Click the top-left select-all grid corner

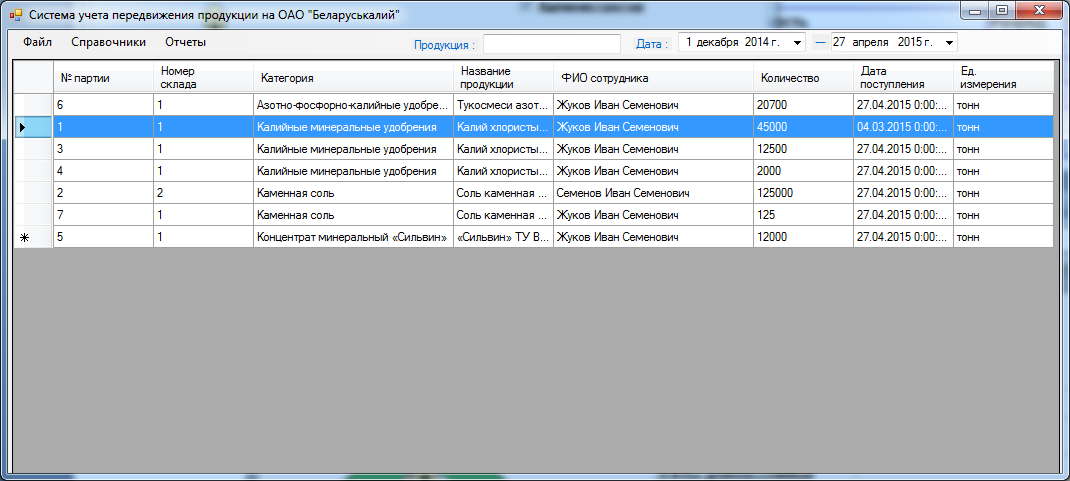(x=33, y=78)
